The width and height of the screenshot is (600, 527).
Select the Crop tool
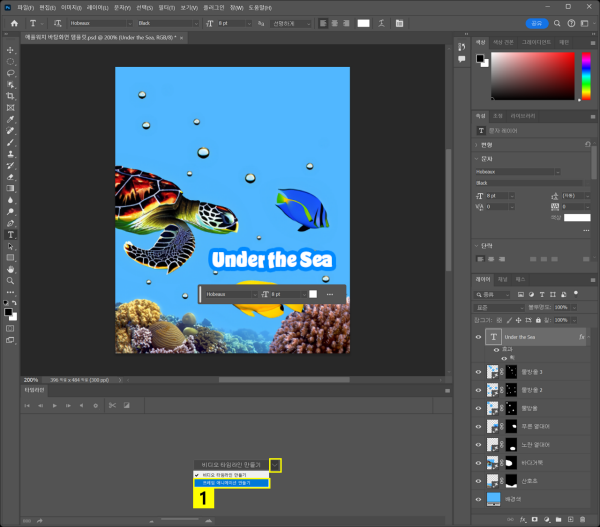point(11,96)
